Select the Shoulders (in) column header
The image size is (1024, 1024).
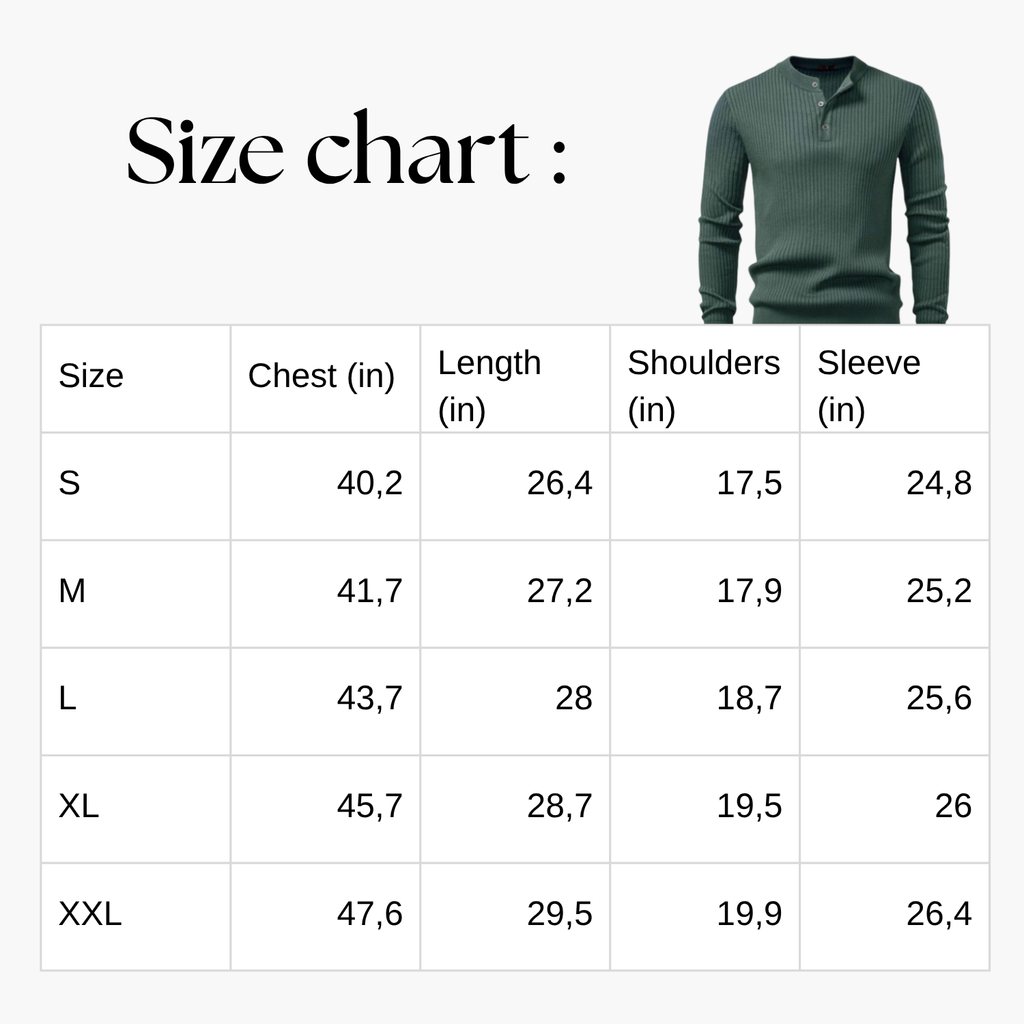705,379
